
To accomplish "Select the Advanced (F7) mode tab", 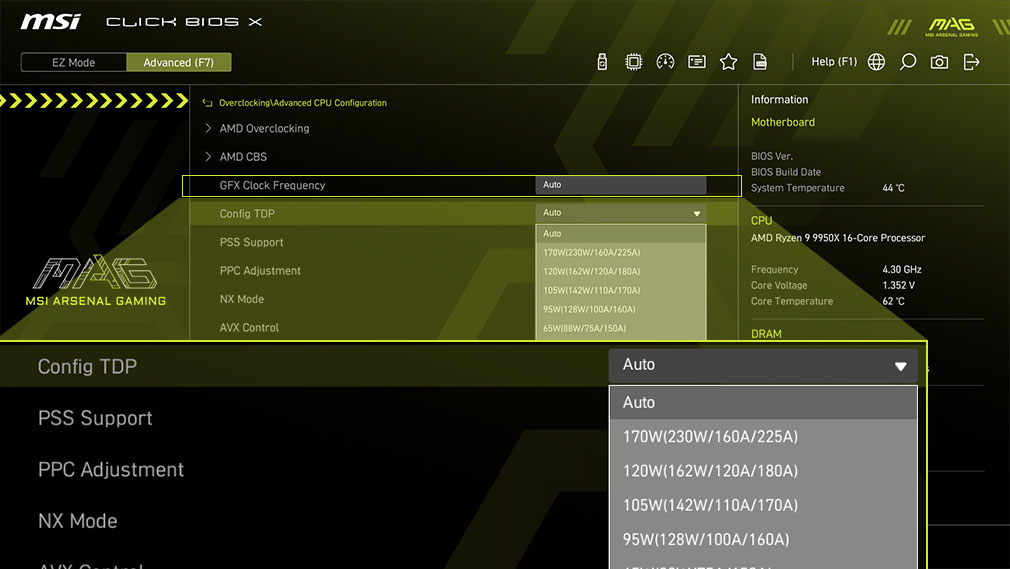I will coord(178,63).
